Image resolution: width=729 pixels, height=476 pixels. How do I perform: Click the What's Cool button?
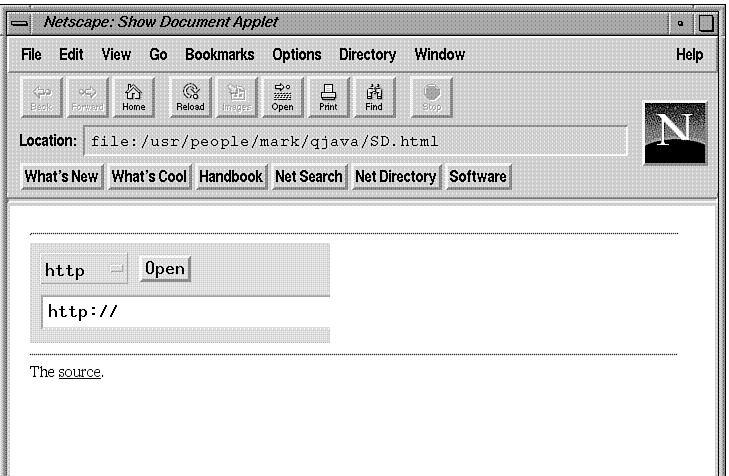click(x=149, y=177)
